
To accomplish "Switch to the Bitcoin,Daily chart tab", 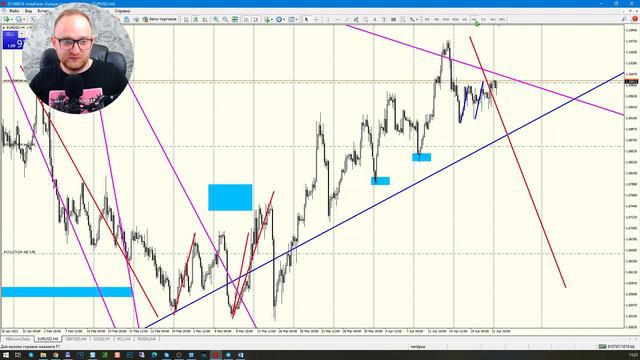I will coord(18,339).
